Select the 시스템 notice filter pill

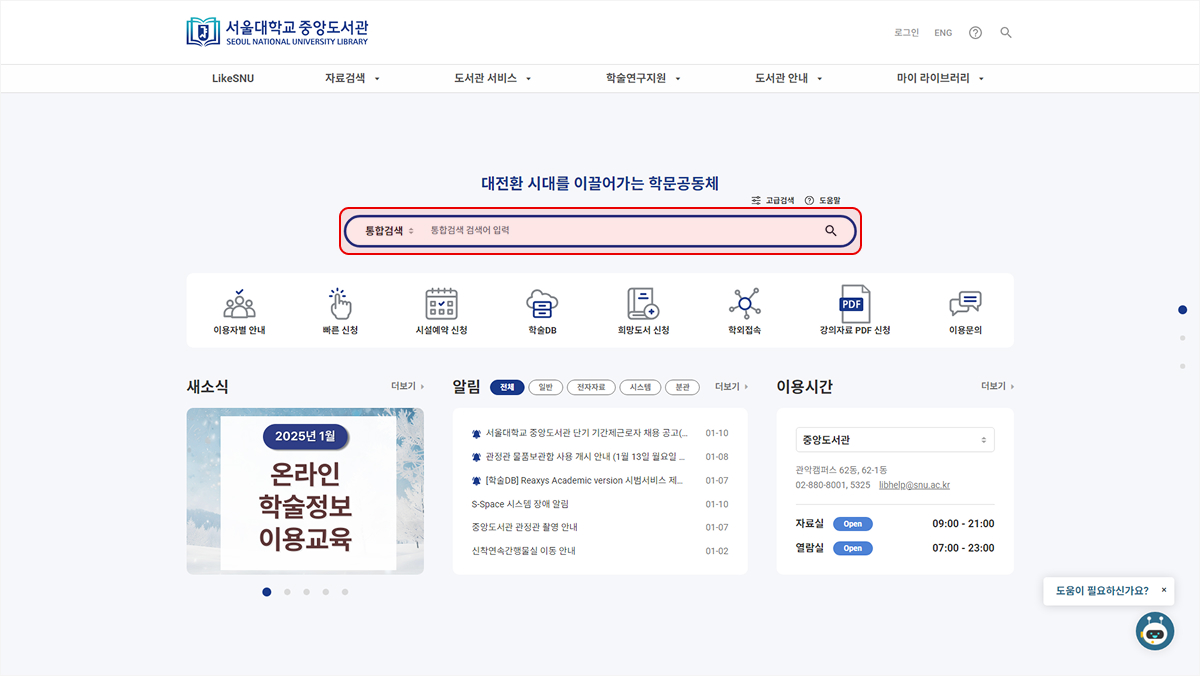(640, 387)
